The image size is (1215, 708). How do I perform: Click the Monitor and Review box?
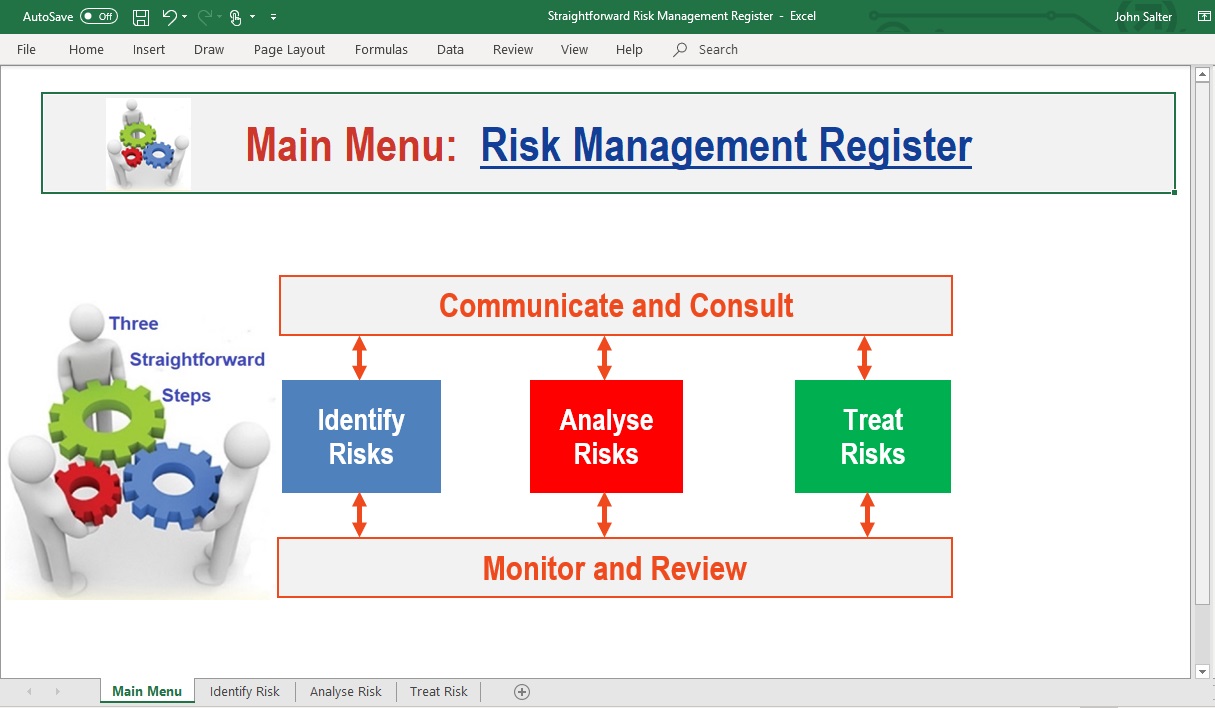[615, 568]
